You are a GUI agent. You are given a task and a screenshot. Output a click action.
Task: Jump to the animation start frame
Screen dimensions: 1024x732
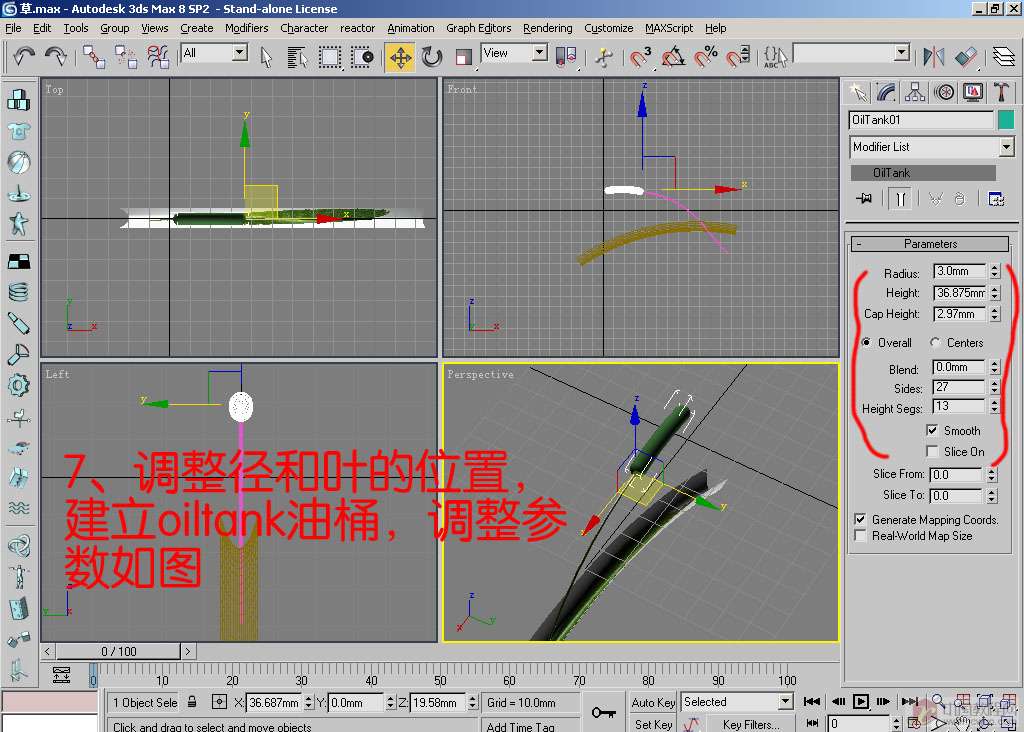(812, 702)
